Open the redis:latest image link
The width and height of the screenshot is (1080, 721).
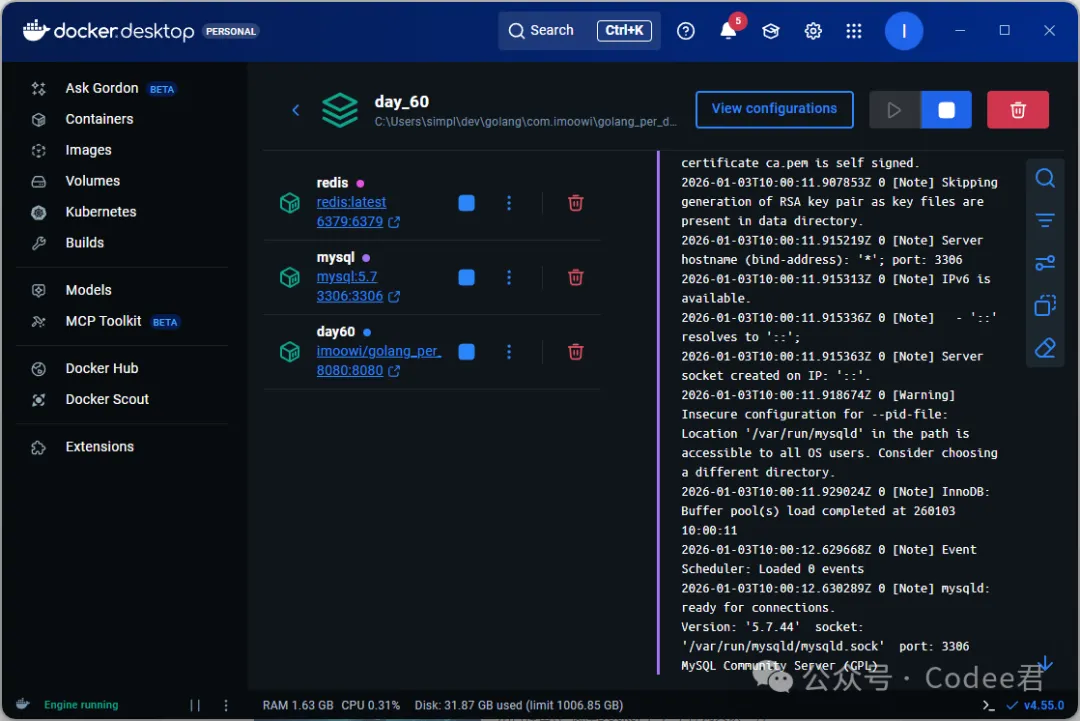click(x=351, y=202)
